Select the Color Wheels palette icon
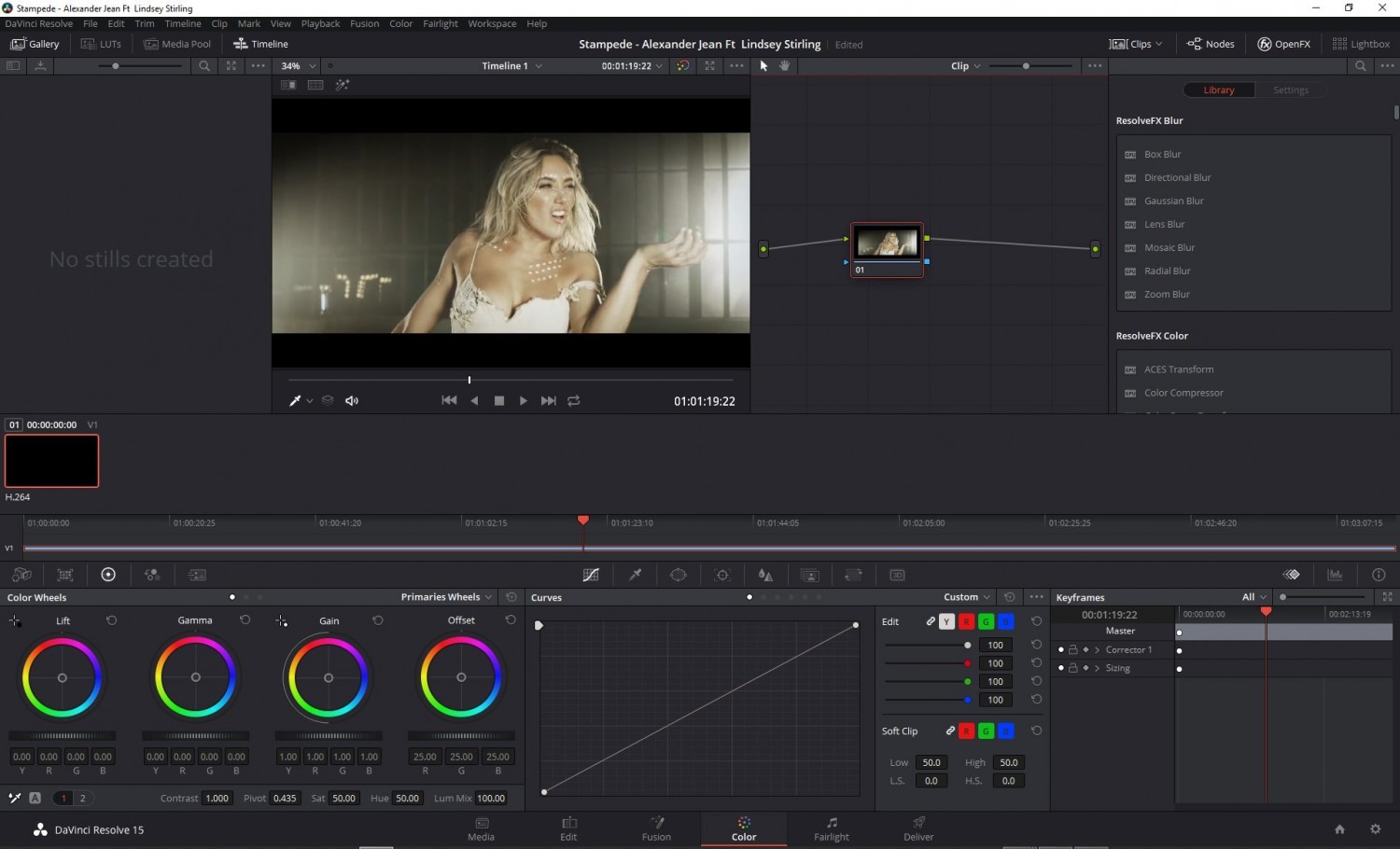1400x849 pixels. tap(108, 575)
